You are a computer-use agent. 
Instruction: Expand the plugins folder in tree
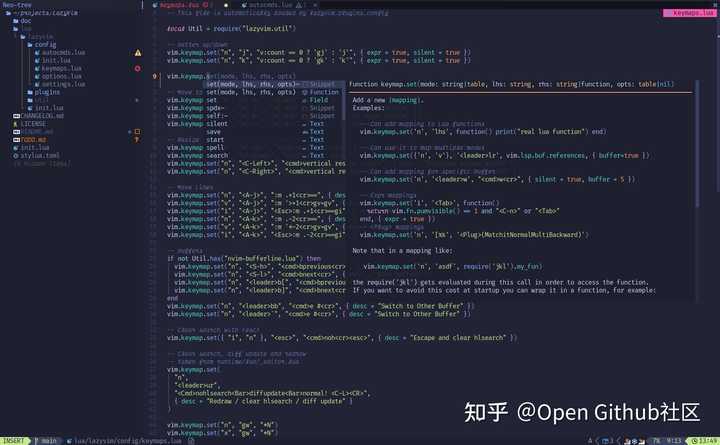[47, 91]
